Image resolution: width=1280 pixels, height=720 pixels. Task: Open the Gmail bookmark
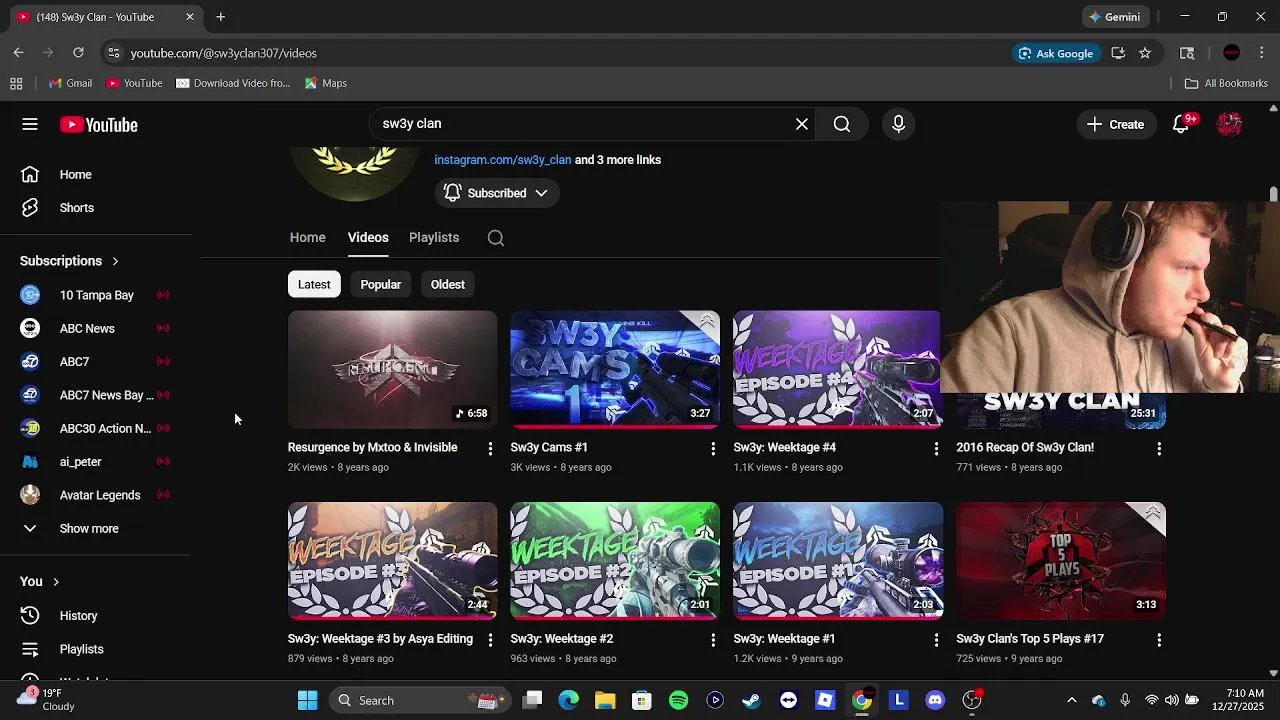coord(70,83)
